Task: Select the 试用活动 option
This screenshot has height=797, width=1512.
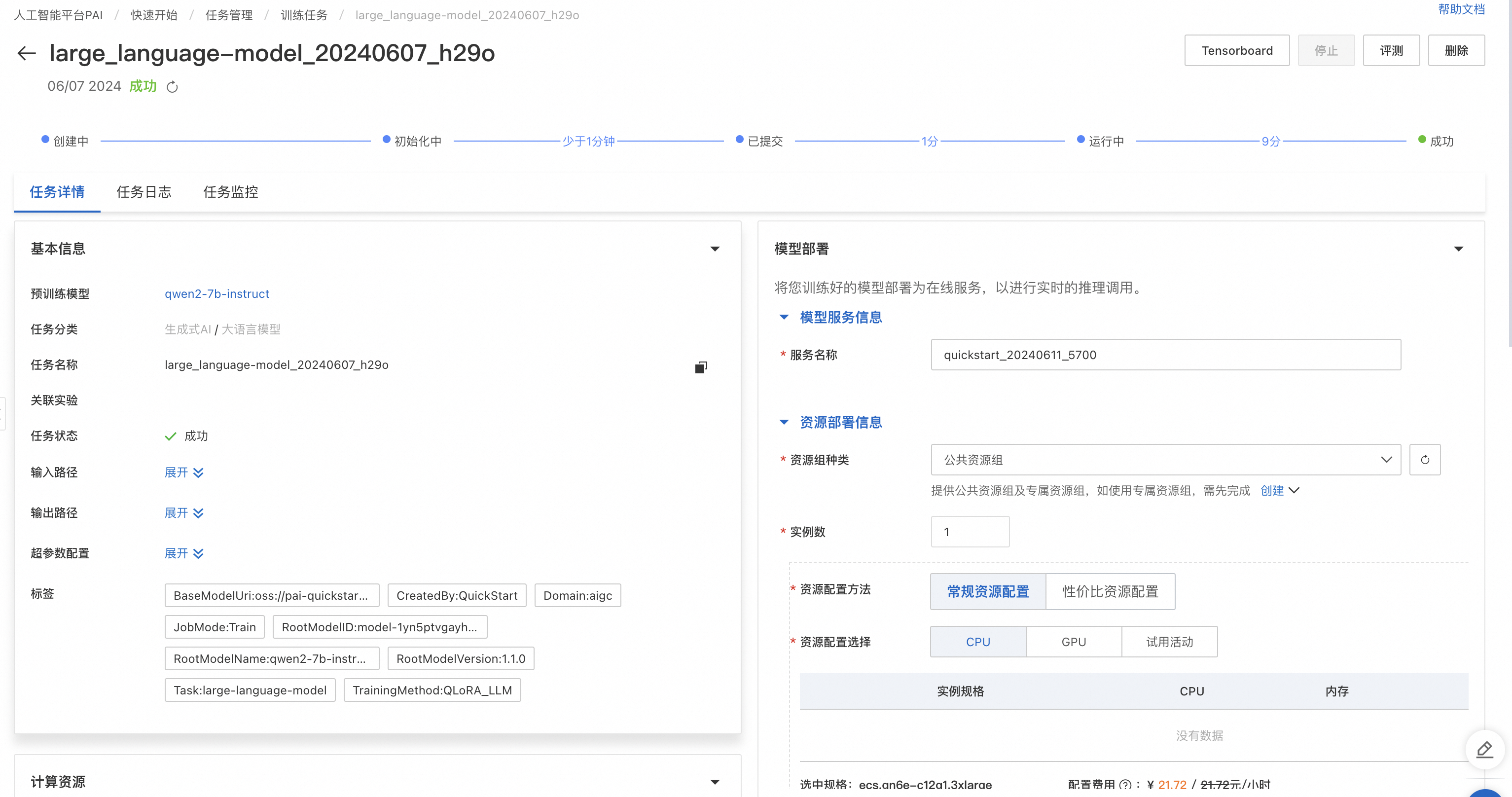Action: coord(1169,642)
